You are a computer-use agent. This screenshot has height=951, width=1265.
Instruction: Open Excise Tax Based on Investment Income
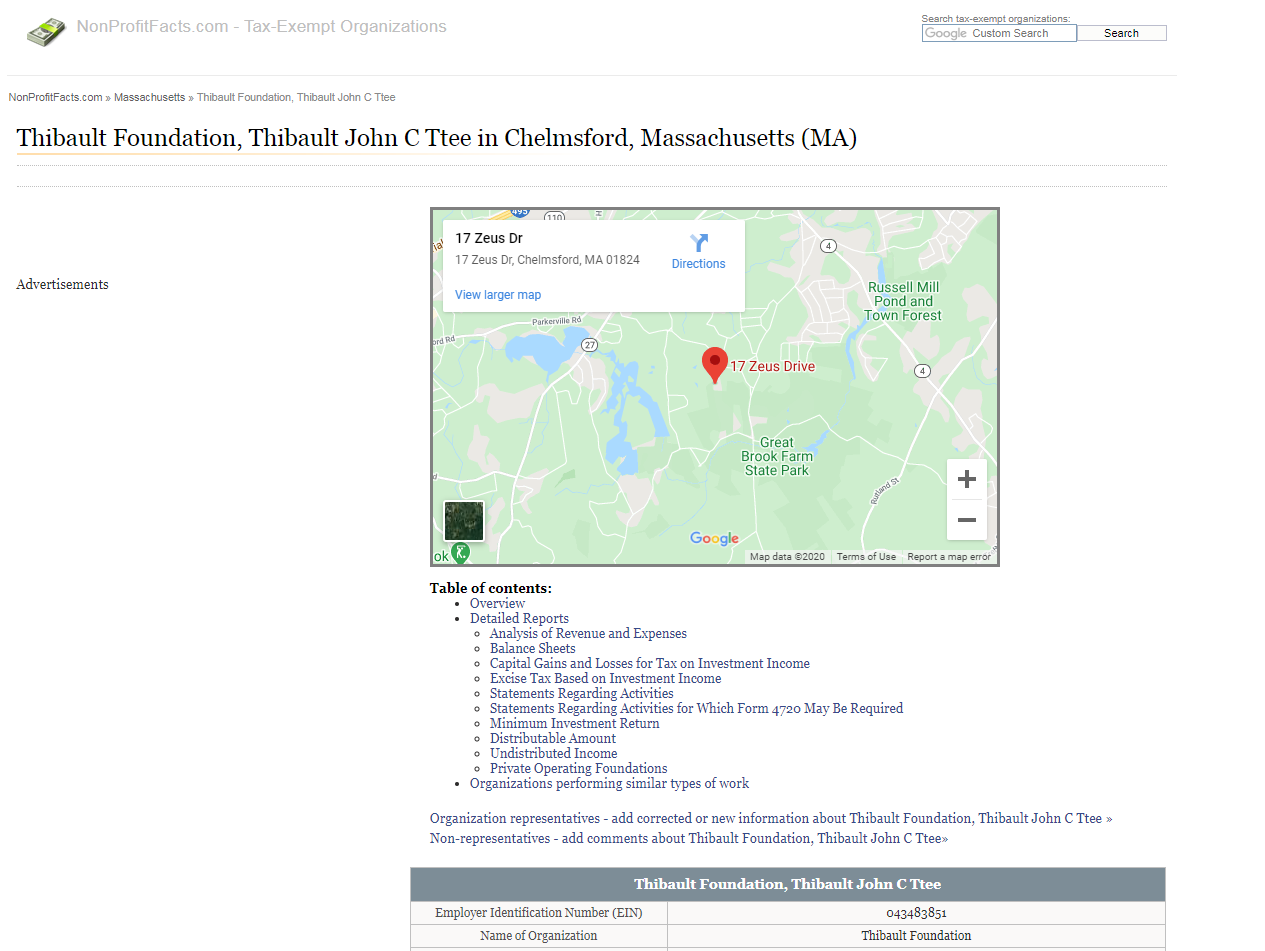(x=605, y=678)
